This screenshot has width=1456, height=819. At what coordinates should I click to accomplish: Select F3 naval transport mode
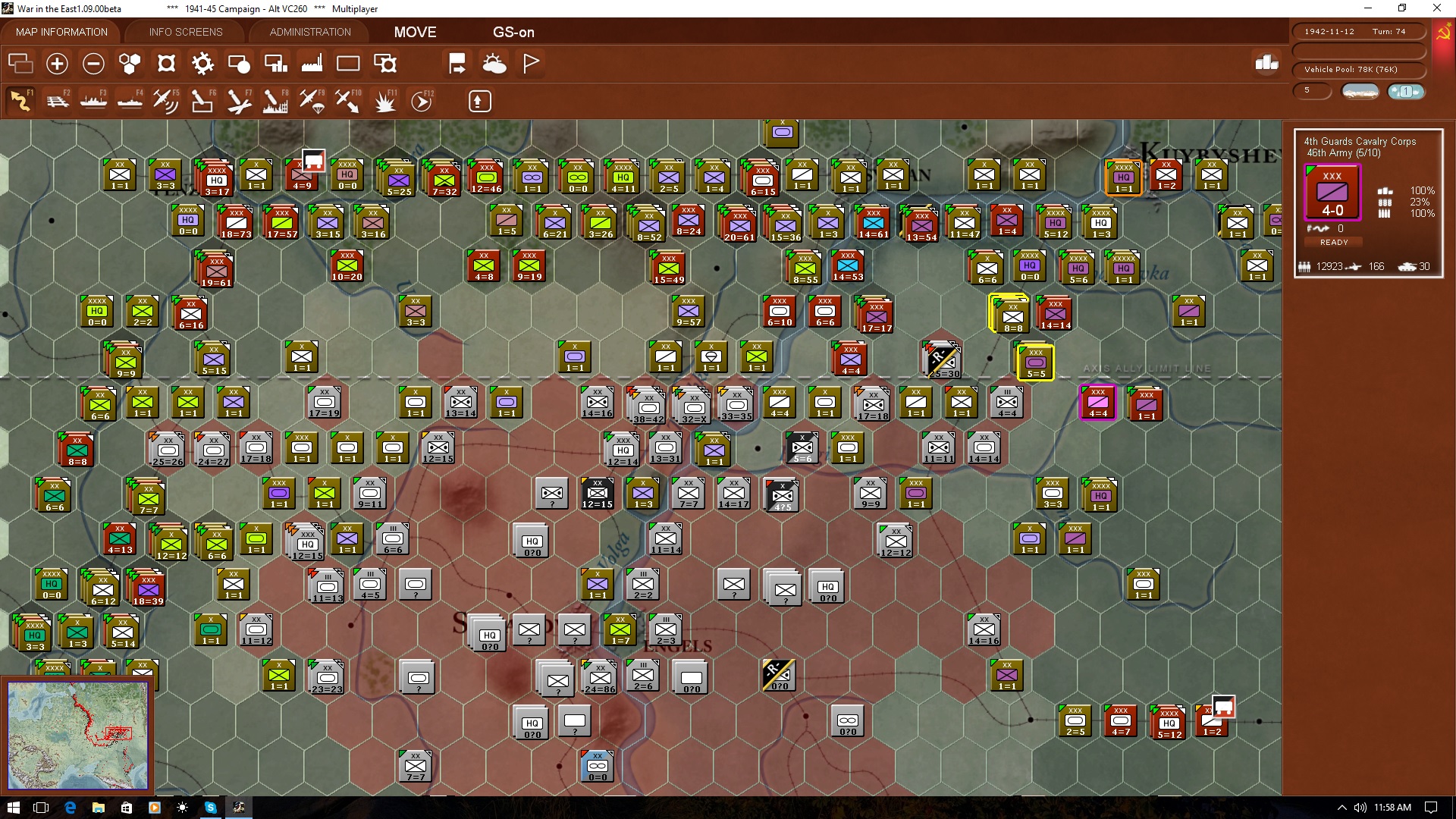point(93,101)
